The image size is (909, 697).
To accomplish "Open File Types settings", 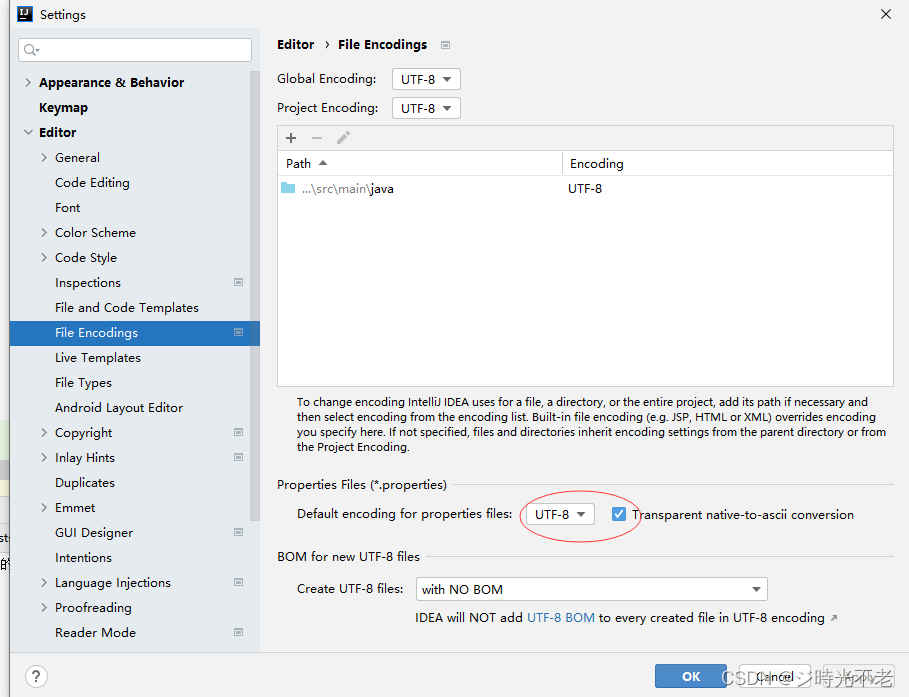I will (x=83, y=383).
